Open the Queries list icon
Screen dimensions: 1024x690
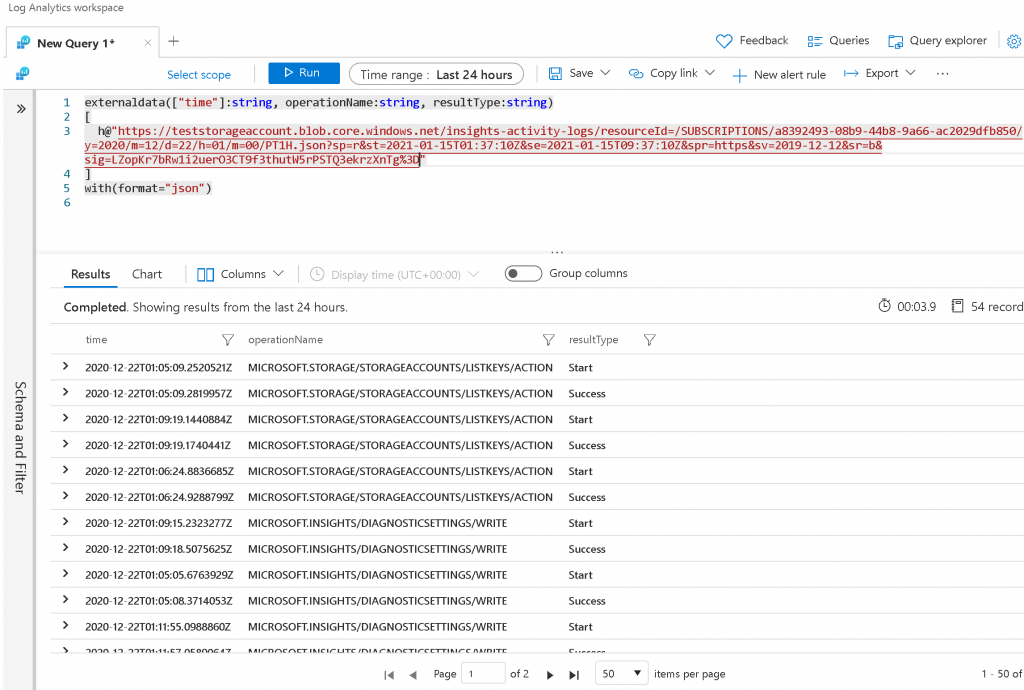[x=815, y=41]
